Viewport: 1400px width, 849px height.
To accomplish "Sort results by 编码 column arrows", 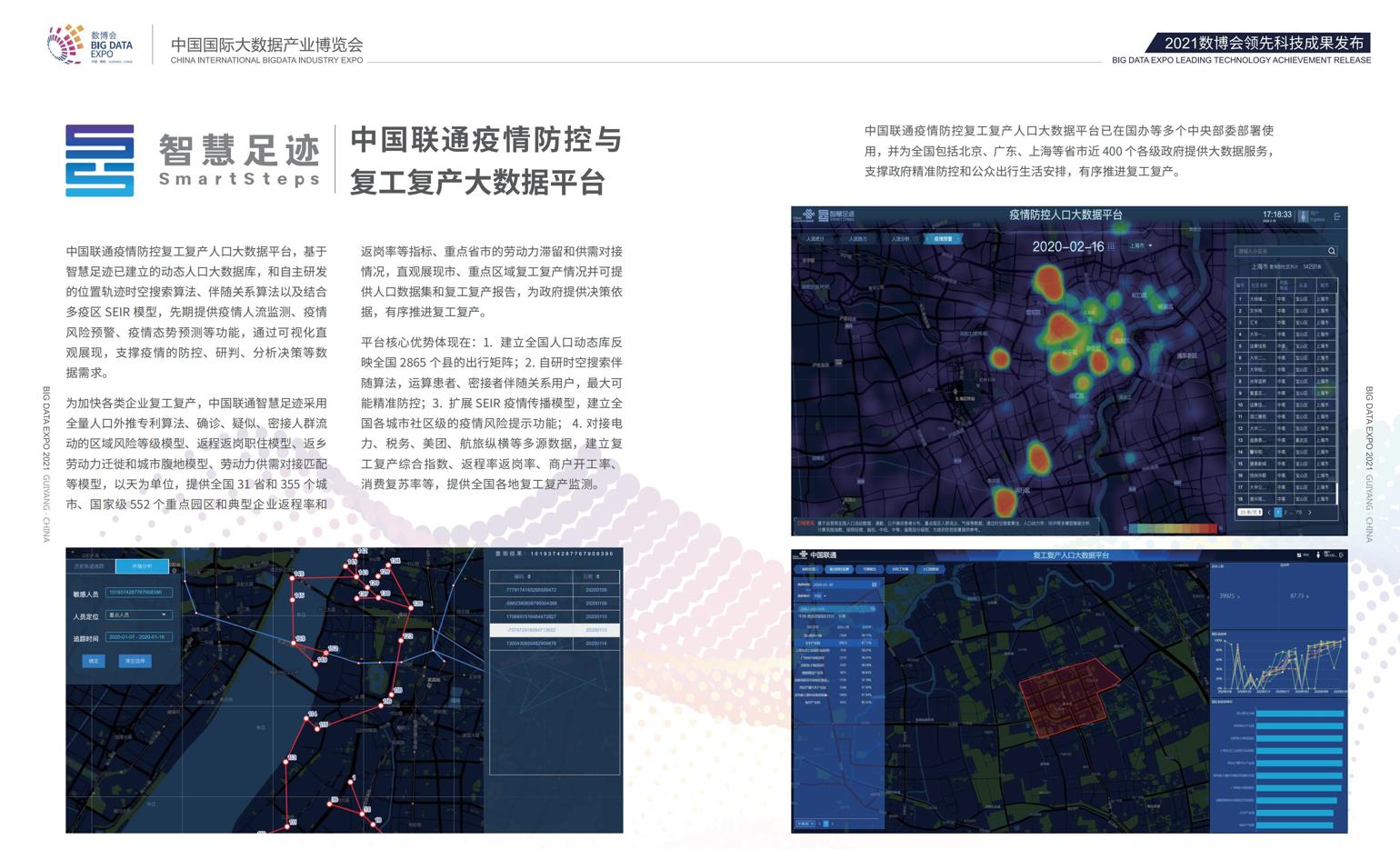I will point(529,576).
